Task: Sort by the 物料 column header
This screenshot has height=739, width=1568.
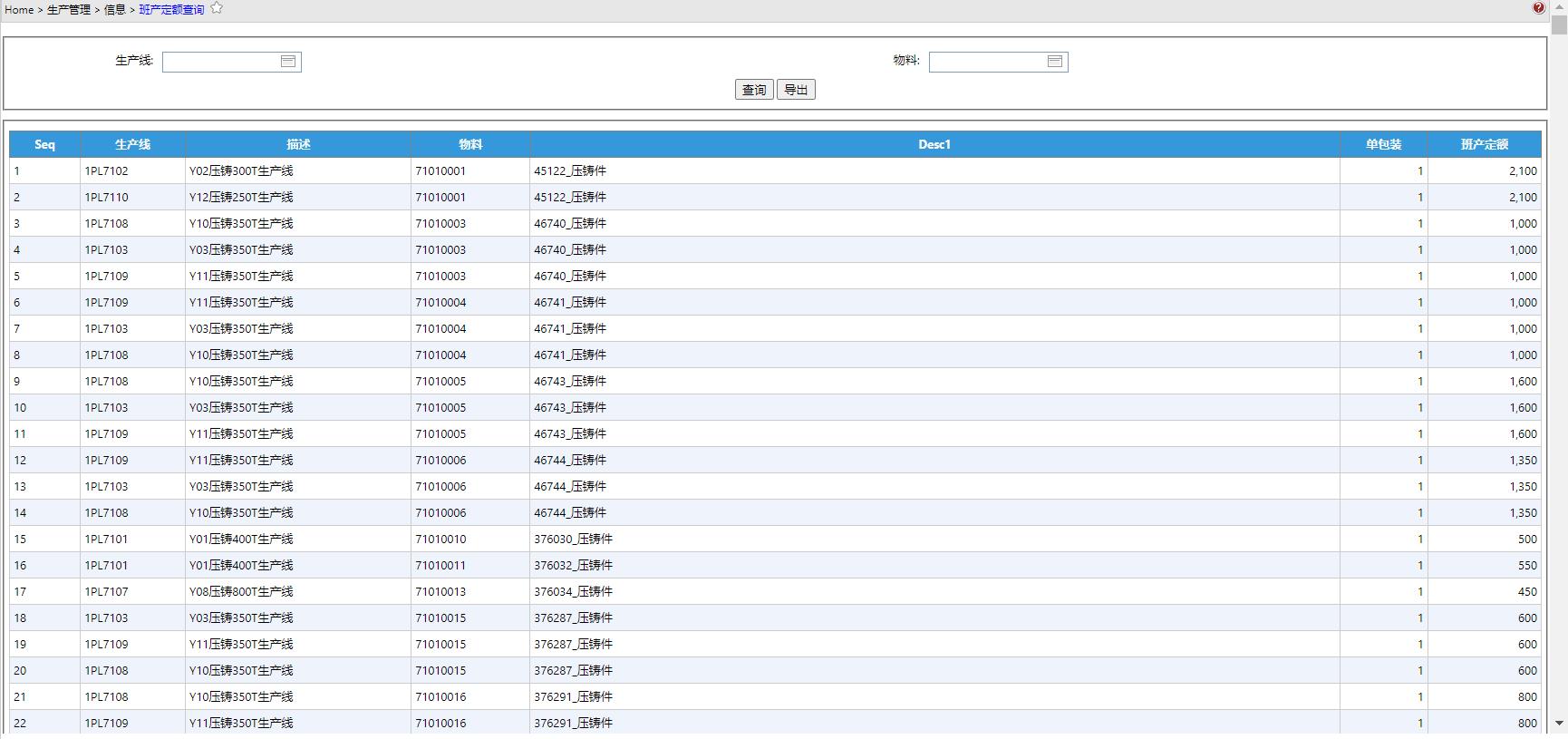Action: click(x=470, y=144)
